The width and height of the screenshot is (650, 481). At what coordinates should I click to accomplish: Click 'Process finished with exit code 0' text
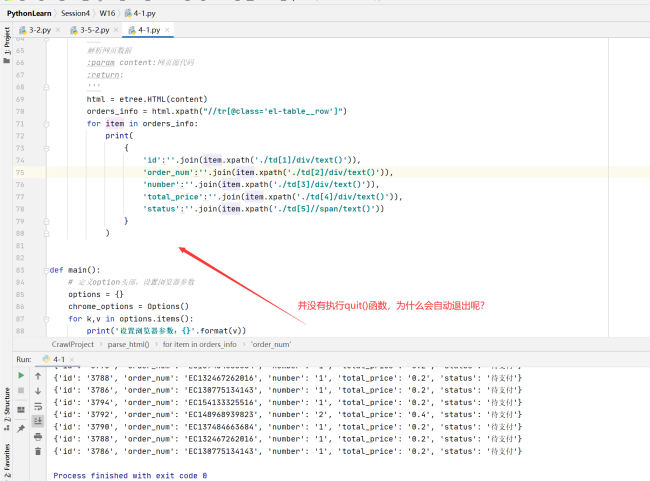(x=130, y=475)
